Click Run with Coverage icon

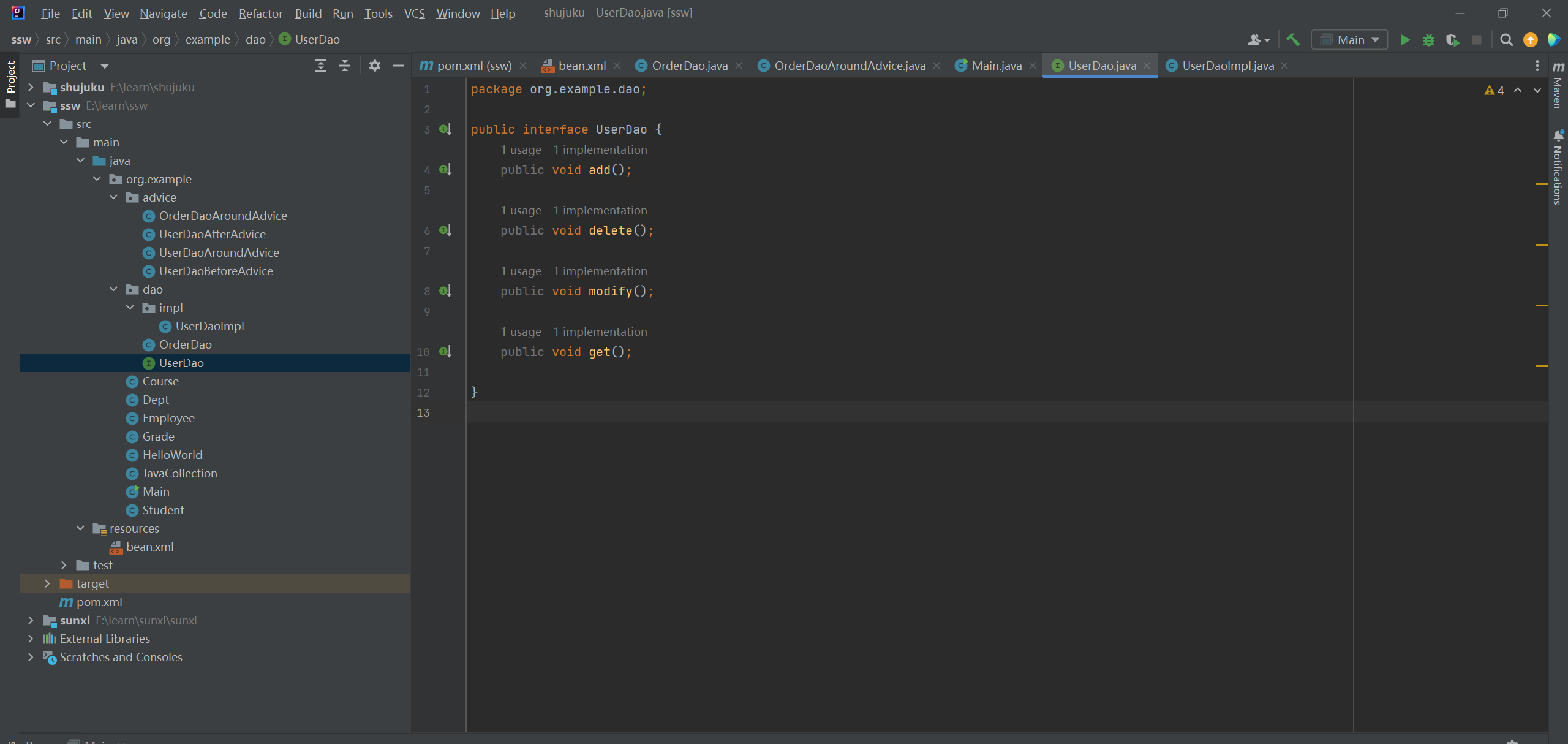click(1452, 40)
